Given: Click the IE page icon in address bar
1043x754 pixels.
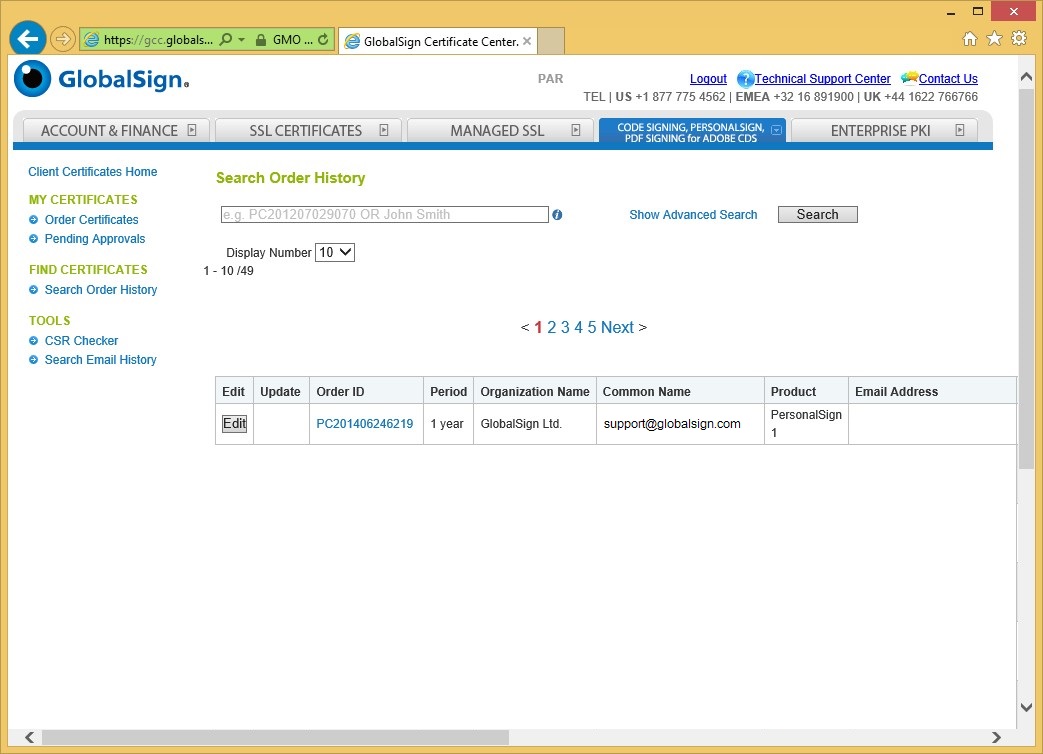Looking at the screenshot, I should (x=91, y=40).
